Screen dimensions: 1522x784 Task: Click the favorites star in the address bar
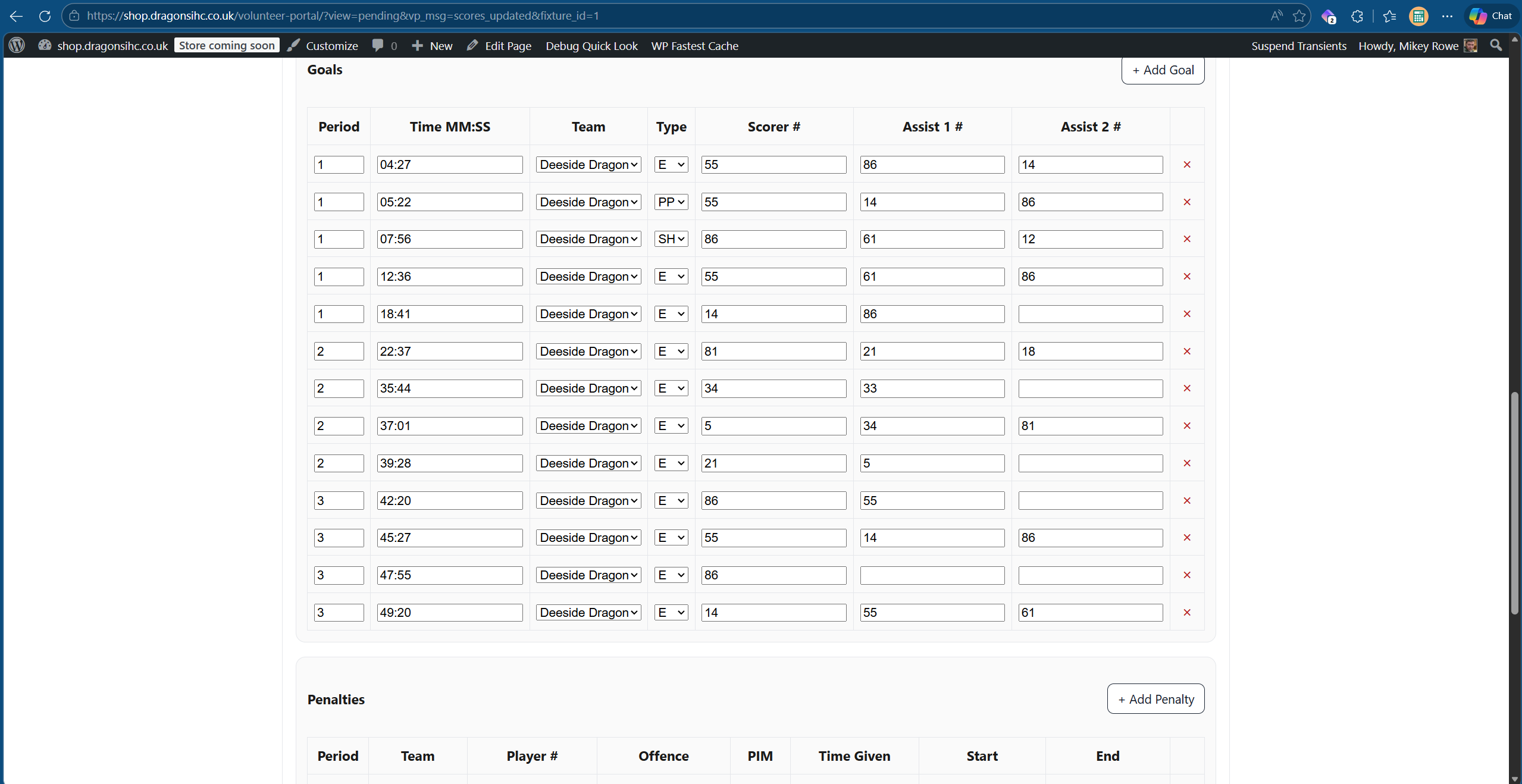click(x=1299, y=16)
